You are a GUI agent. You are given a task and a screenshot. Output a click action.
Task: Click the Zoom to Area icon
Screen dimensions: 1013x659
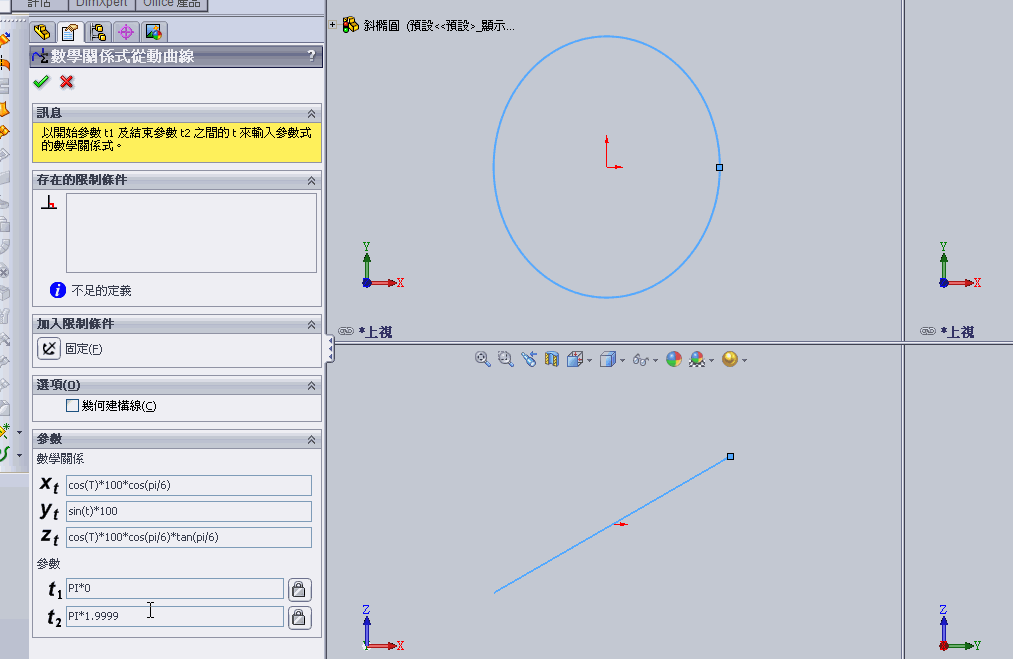click(x=506, y=359)
